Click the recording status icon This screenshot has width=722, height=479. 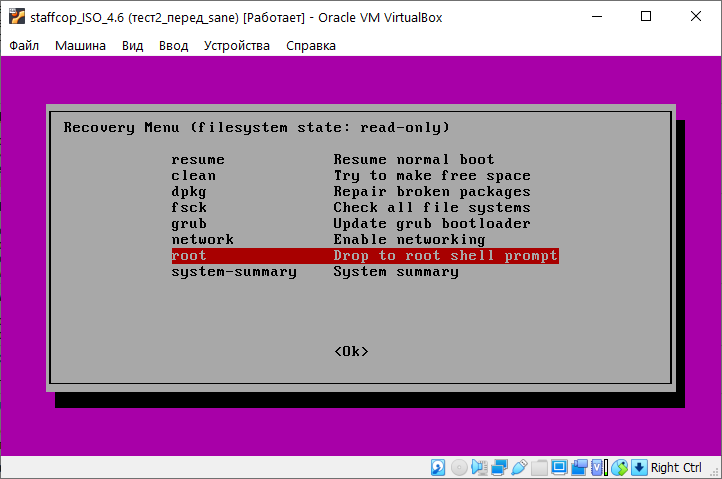point(579,467)
